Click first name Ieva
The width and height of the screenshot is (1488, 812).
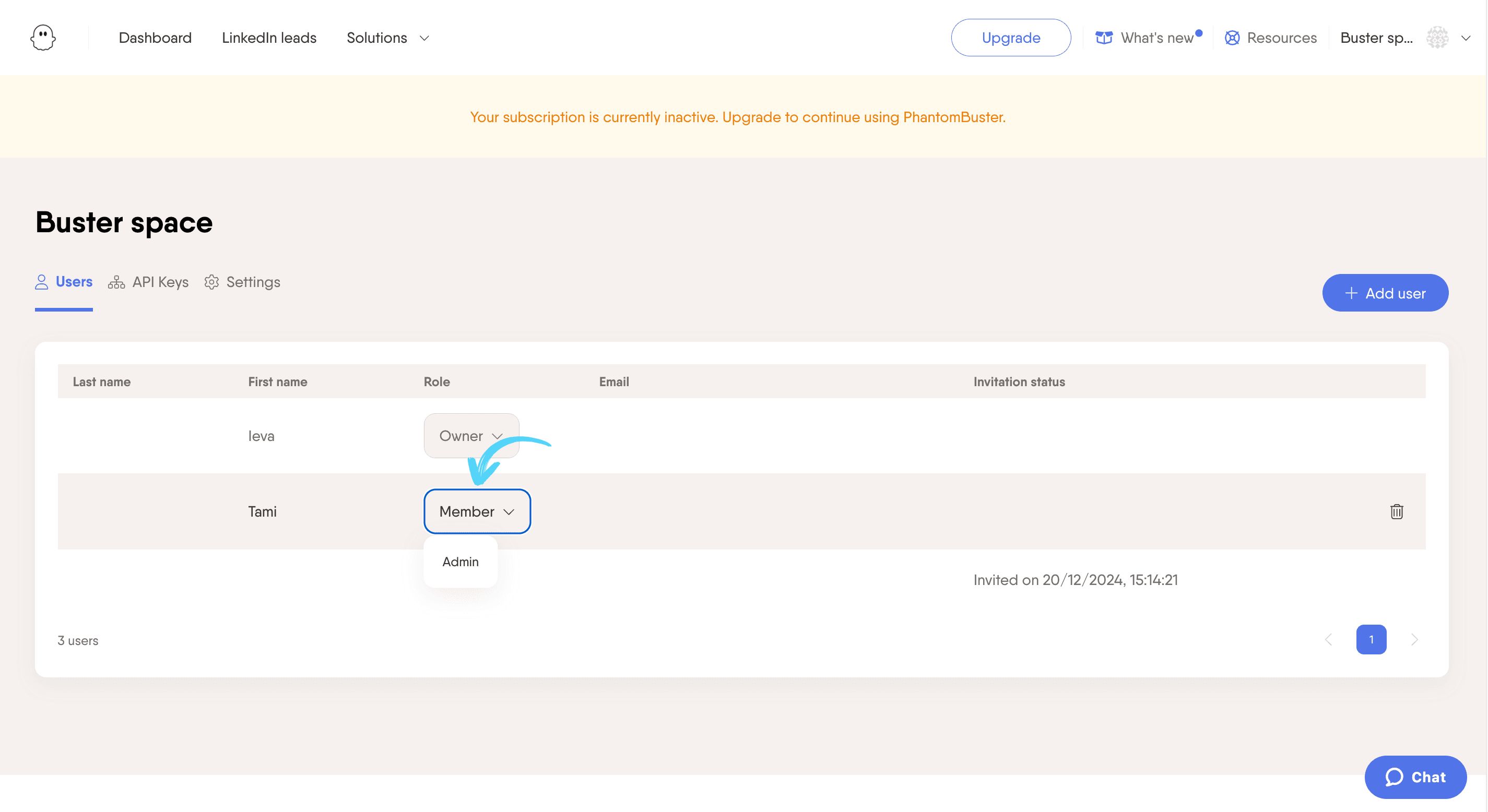(x=261, y=435)
